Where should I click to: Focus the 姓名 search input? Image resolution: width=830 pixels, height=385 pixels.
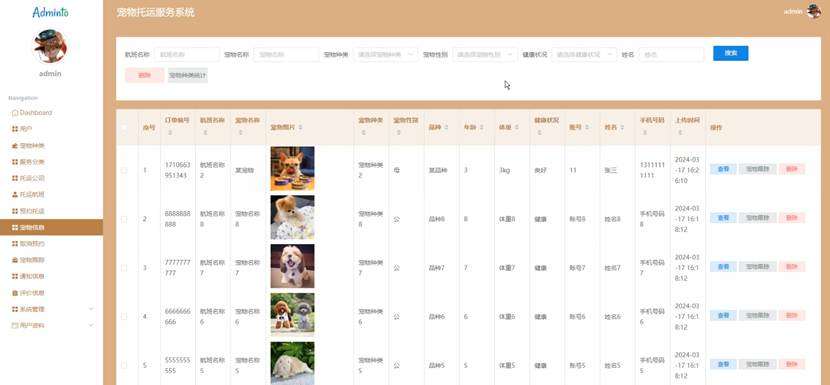point(672,54)
